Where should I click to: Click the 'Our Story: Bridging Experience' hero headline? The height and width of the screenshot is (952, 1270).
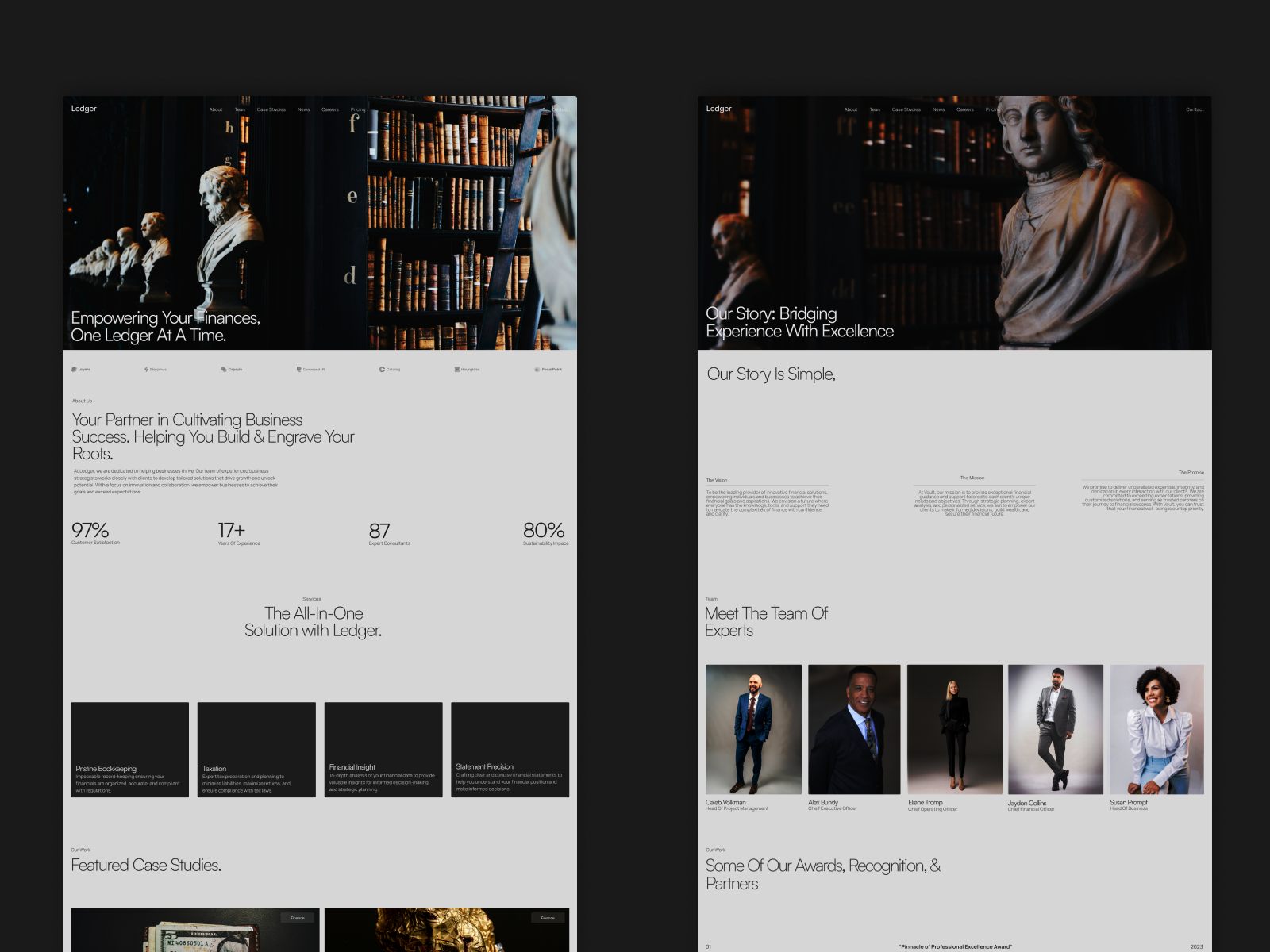tap(799, 322)
